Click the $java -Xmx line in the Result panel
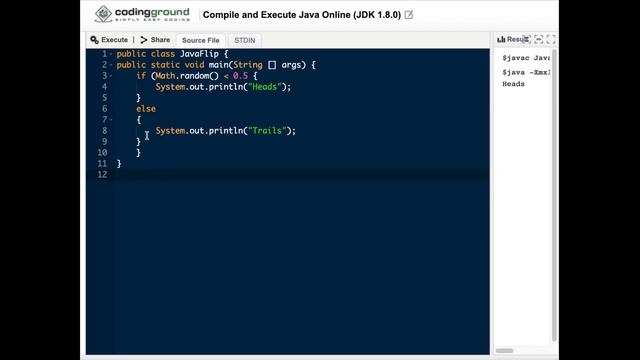The width and height of the screenshot is (640, 360). pyautogui.click(x=526, y=73)
